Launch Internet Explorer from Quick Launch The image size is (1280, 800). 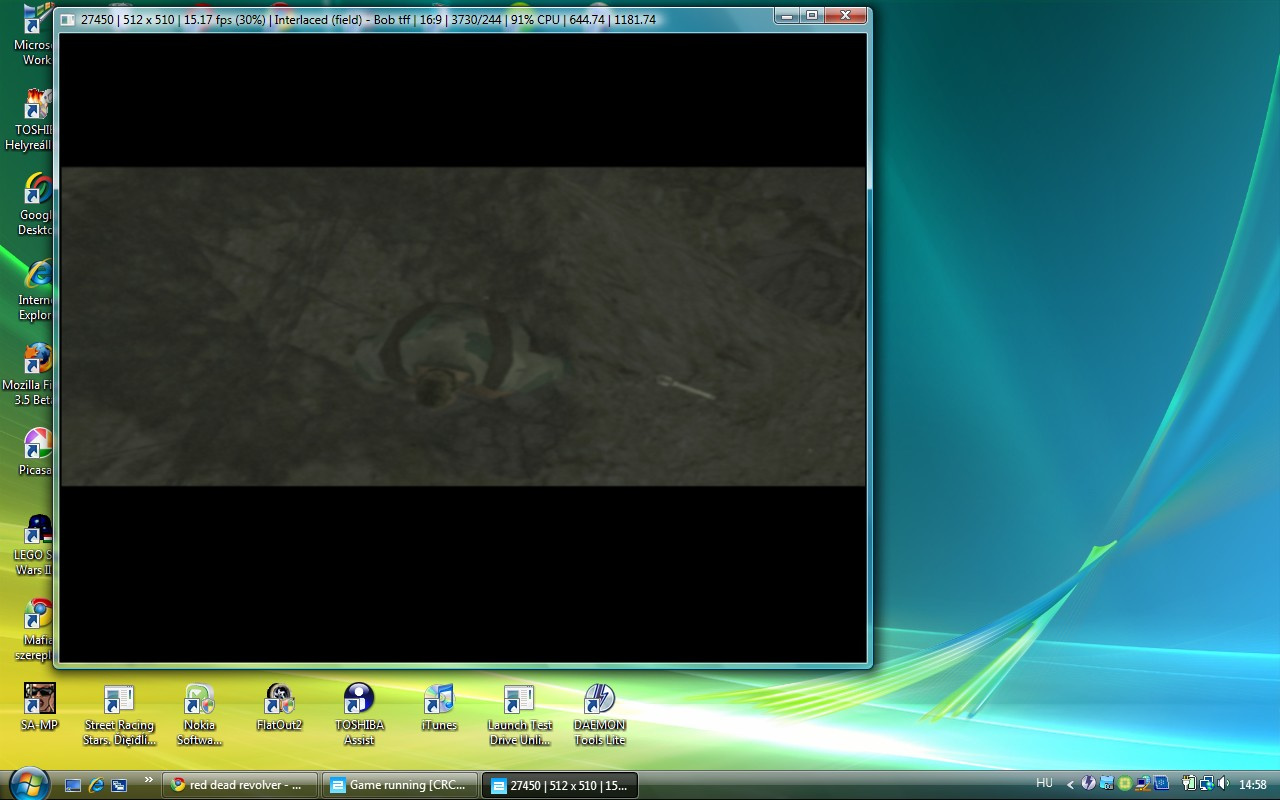click(x=96, y=785)
